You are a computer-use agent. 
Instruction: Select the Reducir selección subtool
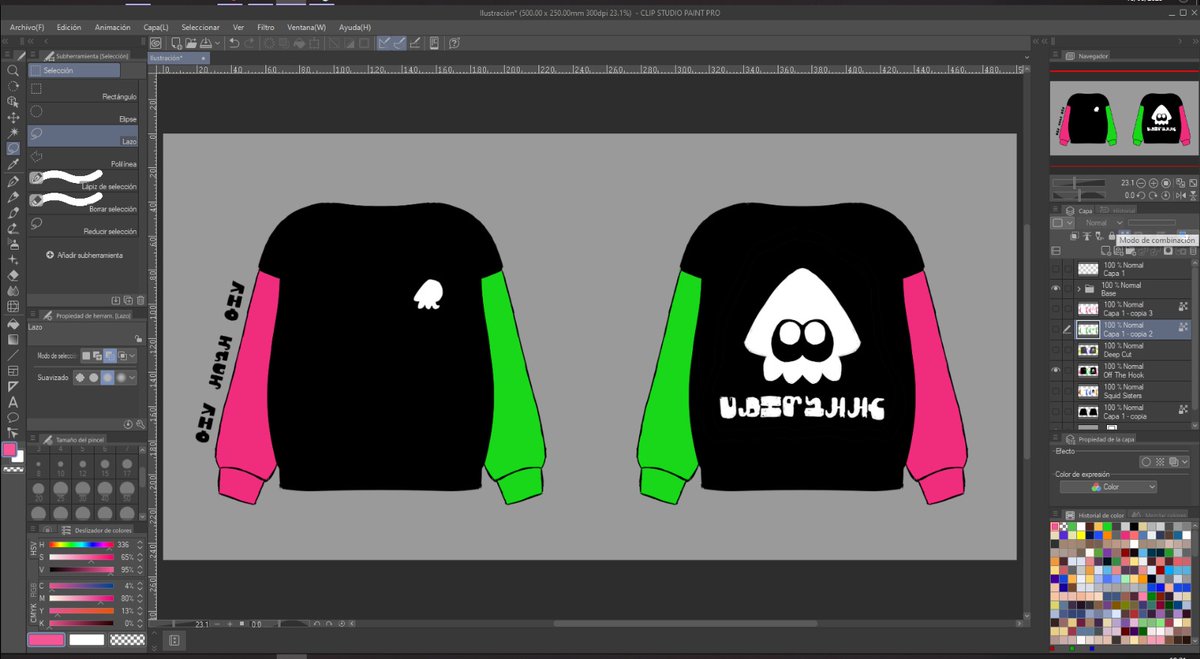pos(83,227)
